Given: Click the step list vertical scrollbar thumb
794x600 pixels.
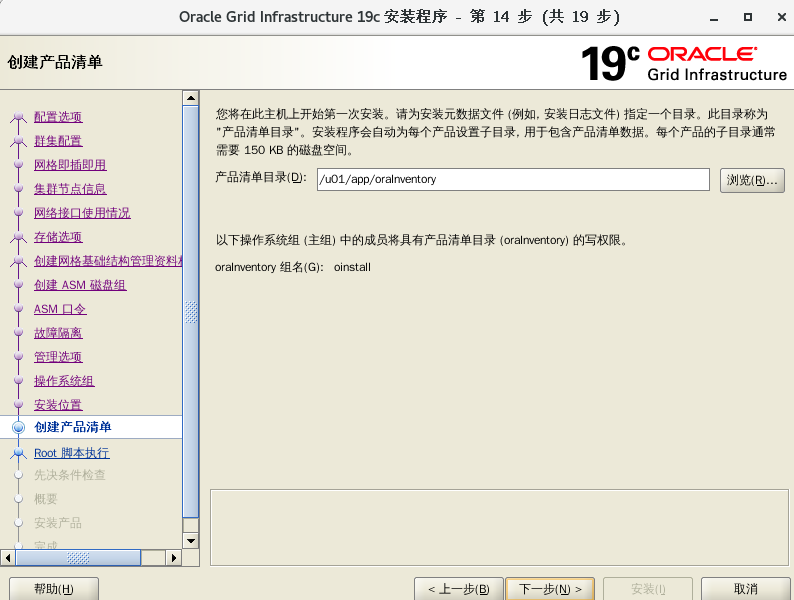Looking at the screenshot, I should [x=191, y=312].
